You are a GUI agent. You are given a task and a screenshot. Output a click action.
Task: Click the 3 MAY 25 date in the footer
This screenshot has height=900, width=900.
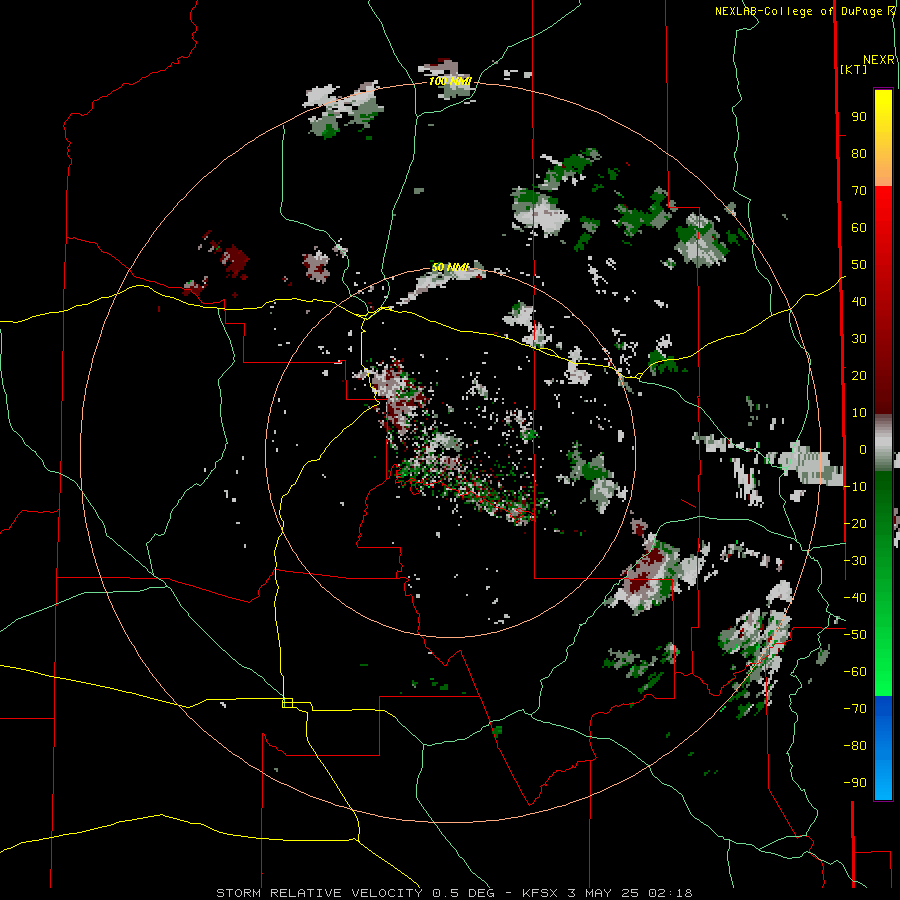pyautogui.click(x=603, y=893)
